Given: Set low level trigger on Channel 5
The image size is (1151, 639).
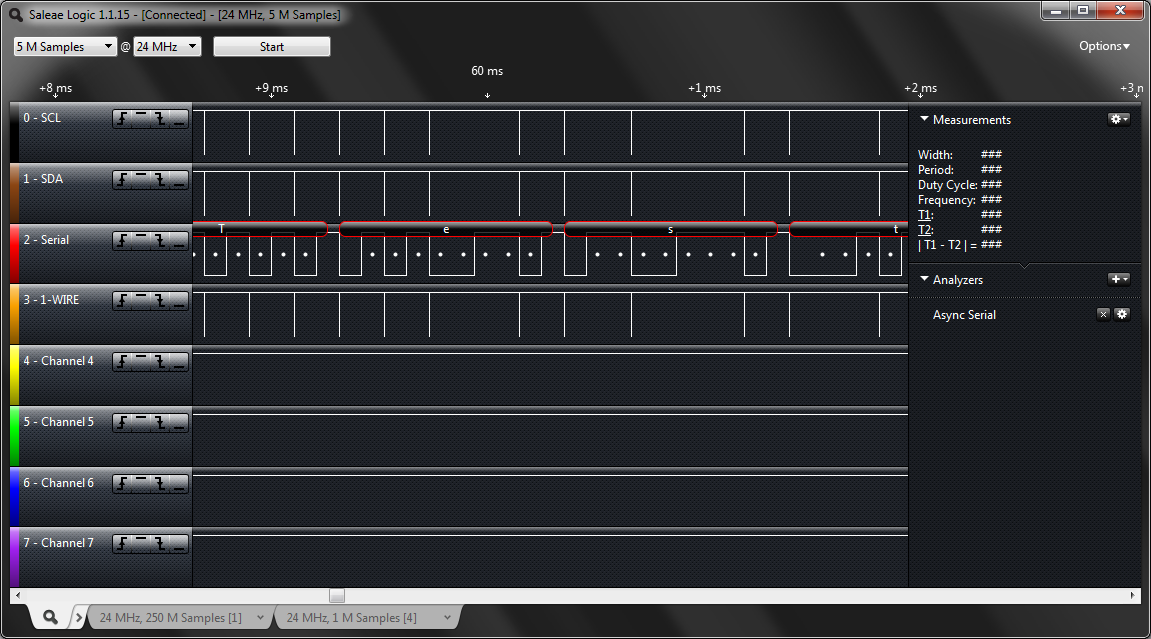Looking at the screenshot, I should [x=178, y=423].
